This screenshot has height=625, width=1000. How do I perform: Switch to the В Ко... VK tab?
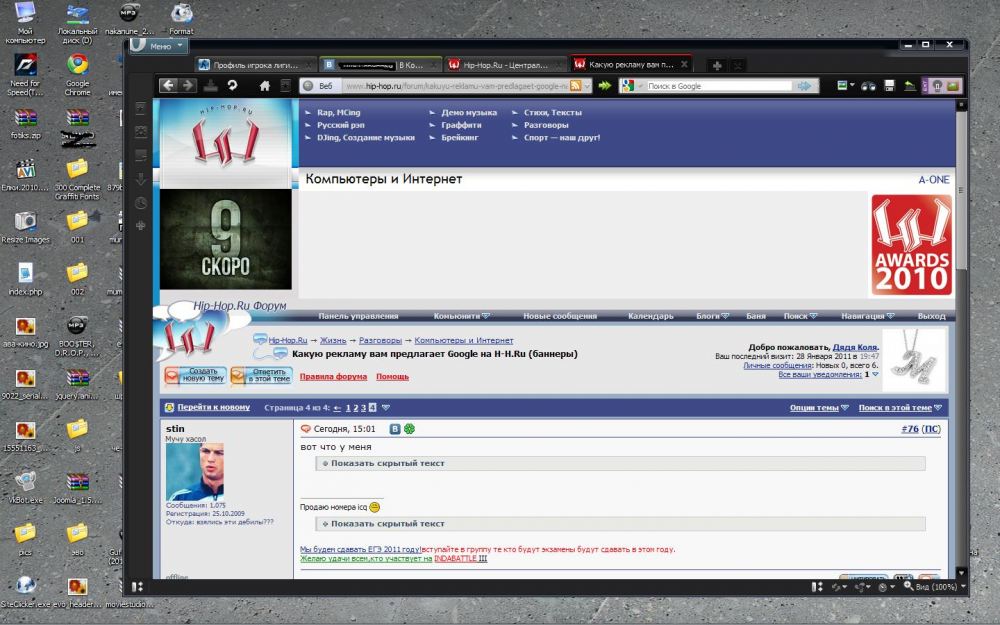380,65
